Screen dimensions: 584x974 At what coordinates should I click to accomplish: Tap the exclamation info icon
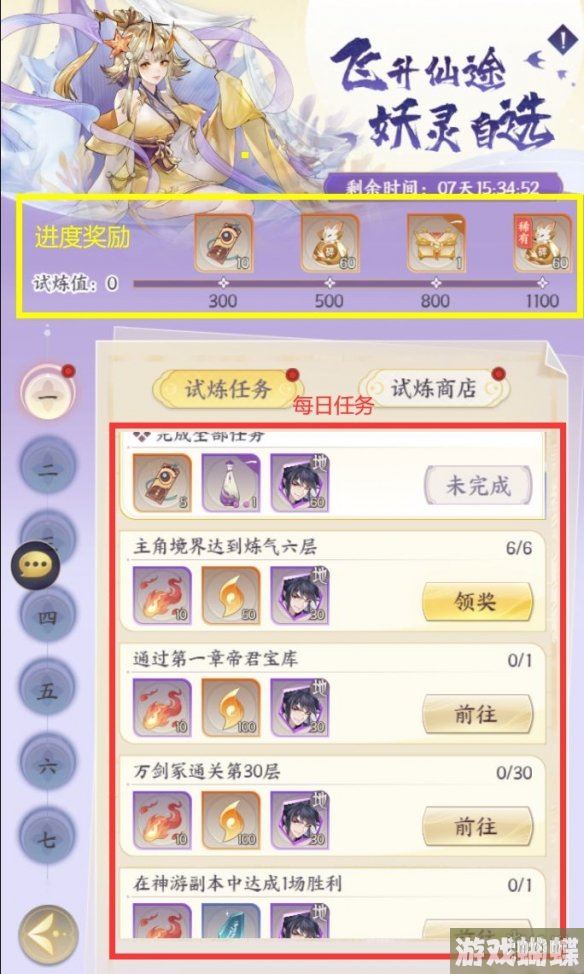562,41
